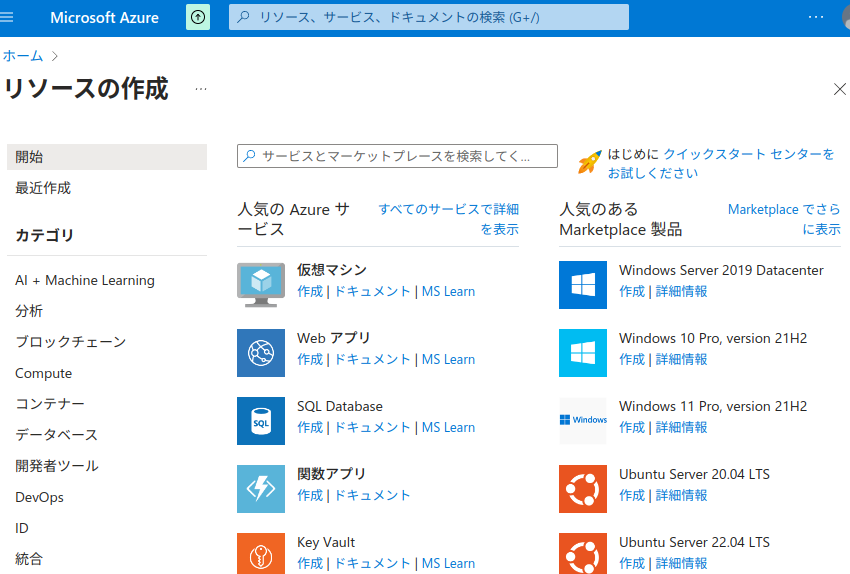Open 詳細情報 for Ubuntu Server 22.04 LTS
The height and width of the screenshot is (574, 850).
pyautogui.click(x=681, y=564)
